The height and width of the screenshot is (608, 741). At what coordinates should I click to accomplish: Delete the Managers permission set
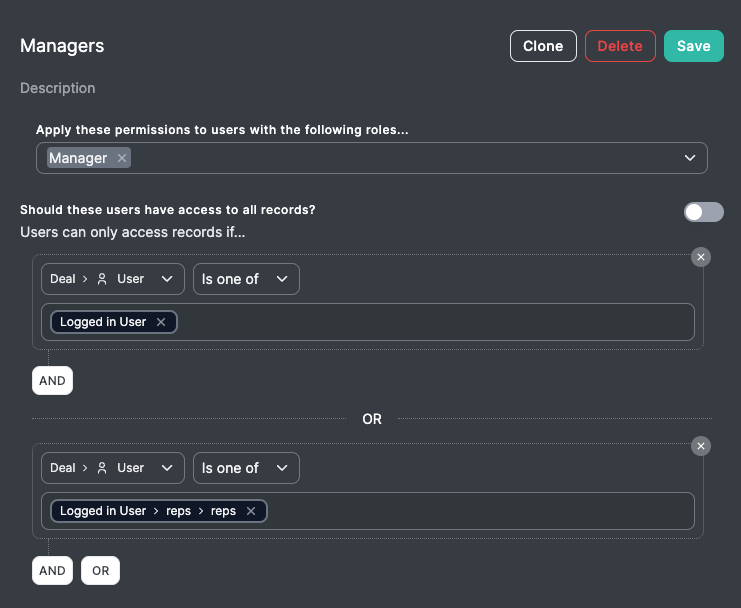pos(620,46)
